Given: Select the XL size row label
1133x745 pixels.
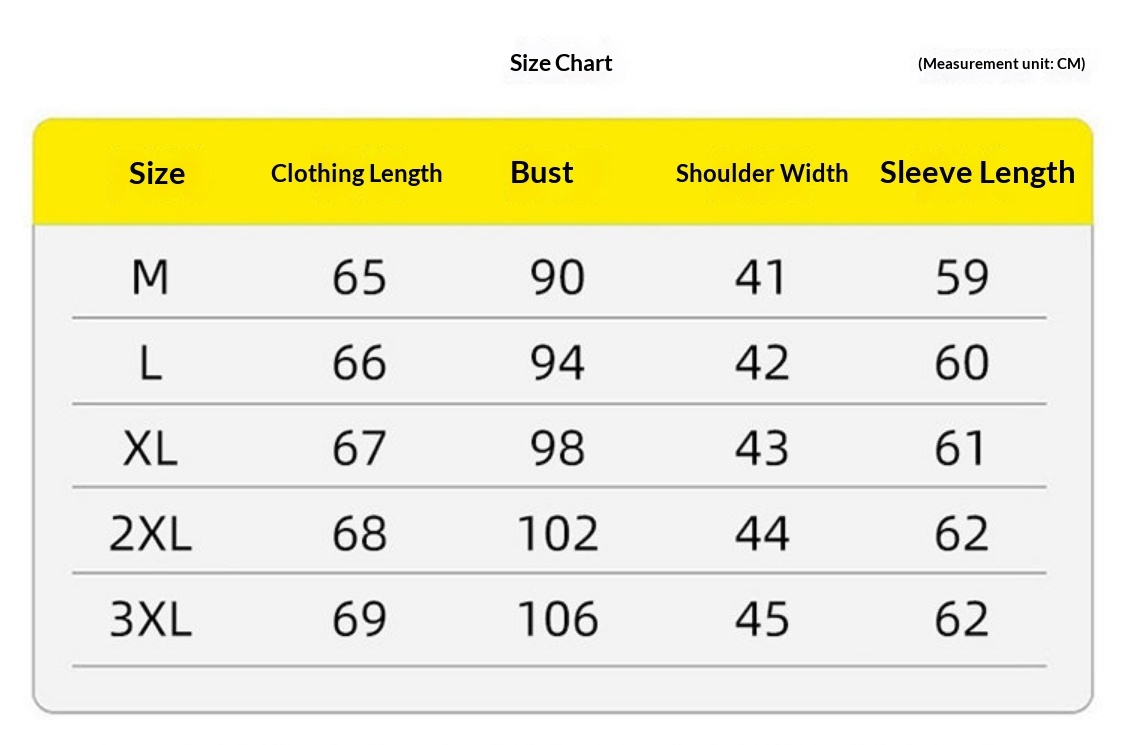Looking at the screenshot, I should [x=150, y=448].
